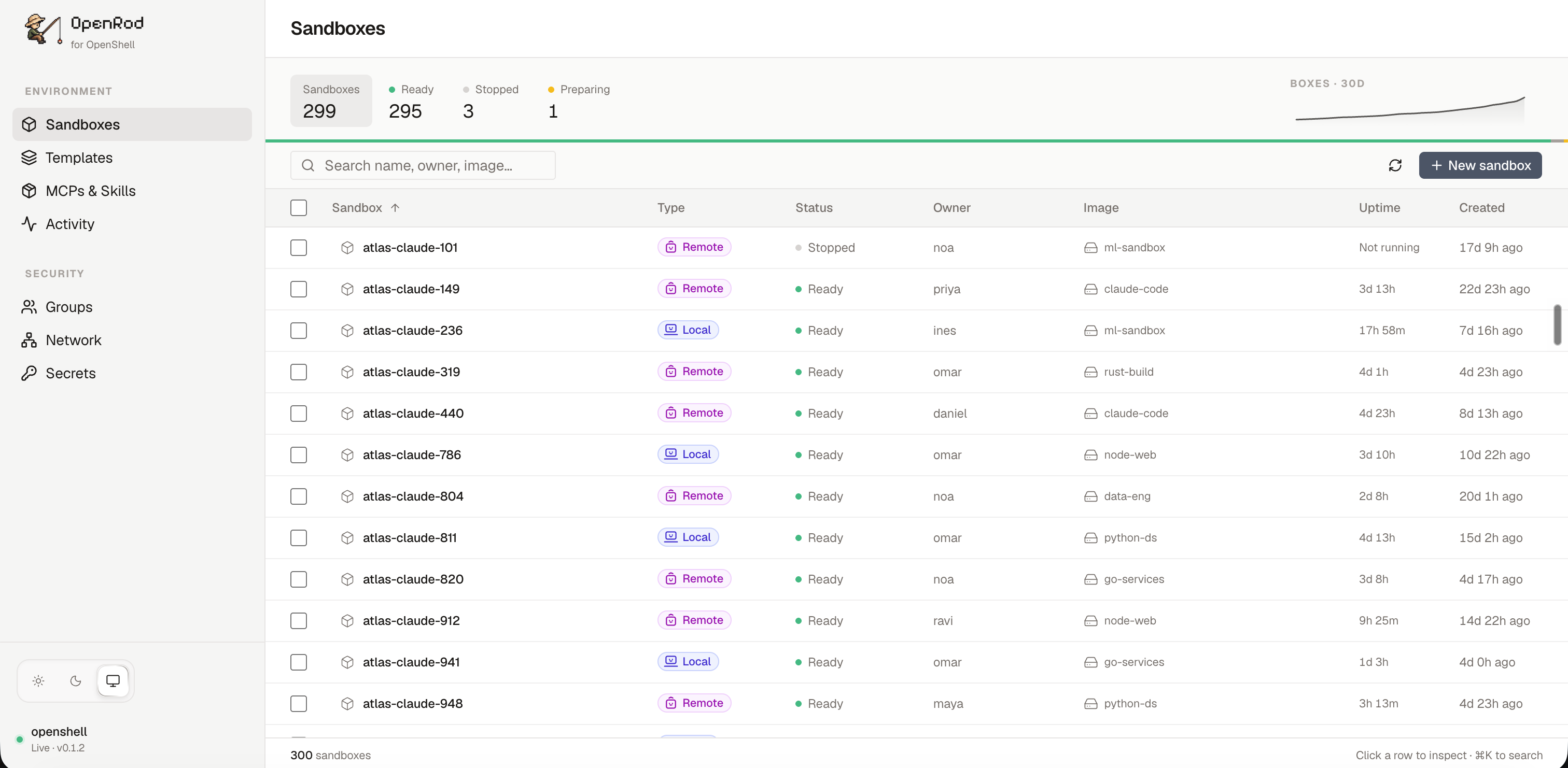Switch to dark theme moon icon

[x=76, y=681]
